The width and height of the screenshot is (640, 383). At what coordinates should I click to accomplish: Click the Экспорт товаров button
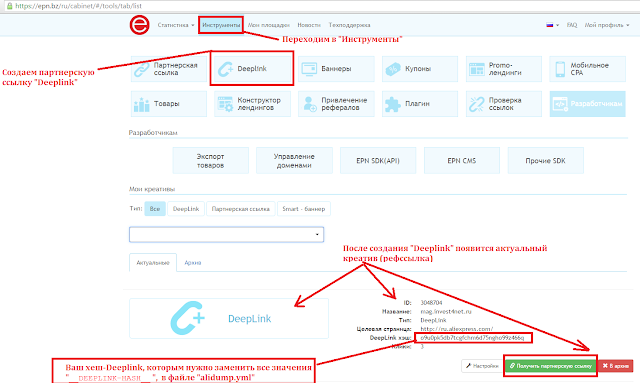(x=211, y=160)
